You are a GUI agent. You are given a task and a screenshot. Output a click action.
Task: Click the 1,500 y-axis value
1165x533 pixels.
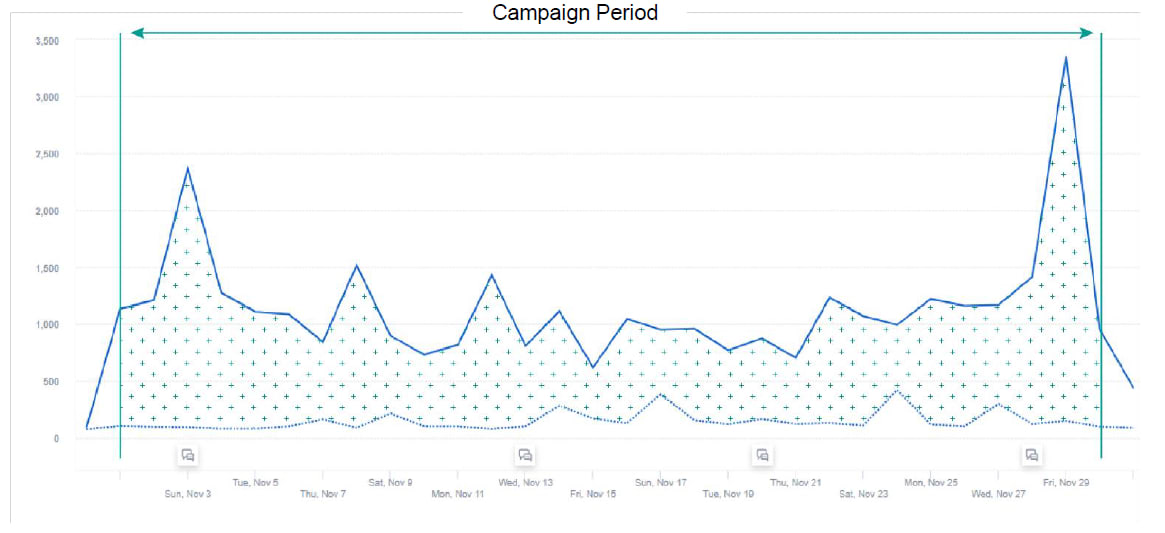pos(47,268)
